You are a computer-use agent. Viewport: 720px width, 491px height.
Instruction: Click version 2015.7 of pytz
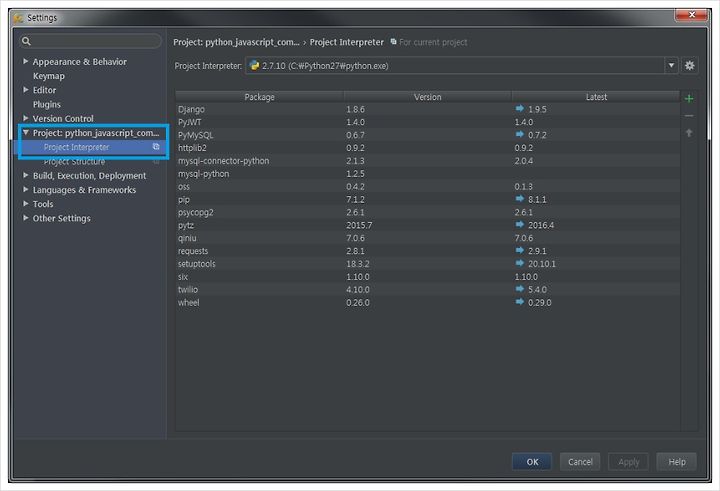click(x=359, y=225)
